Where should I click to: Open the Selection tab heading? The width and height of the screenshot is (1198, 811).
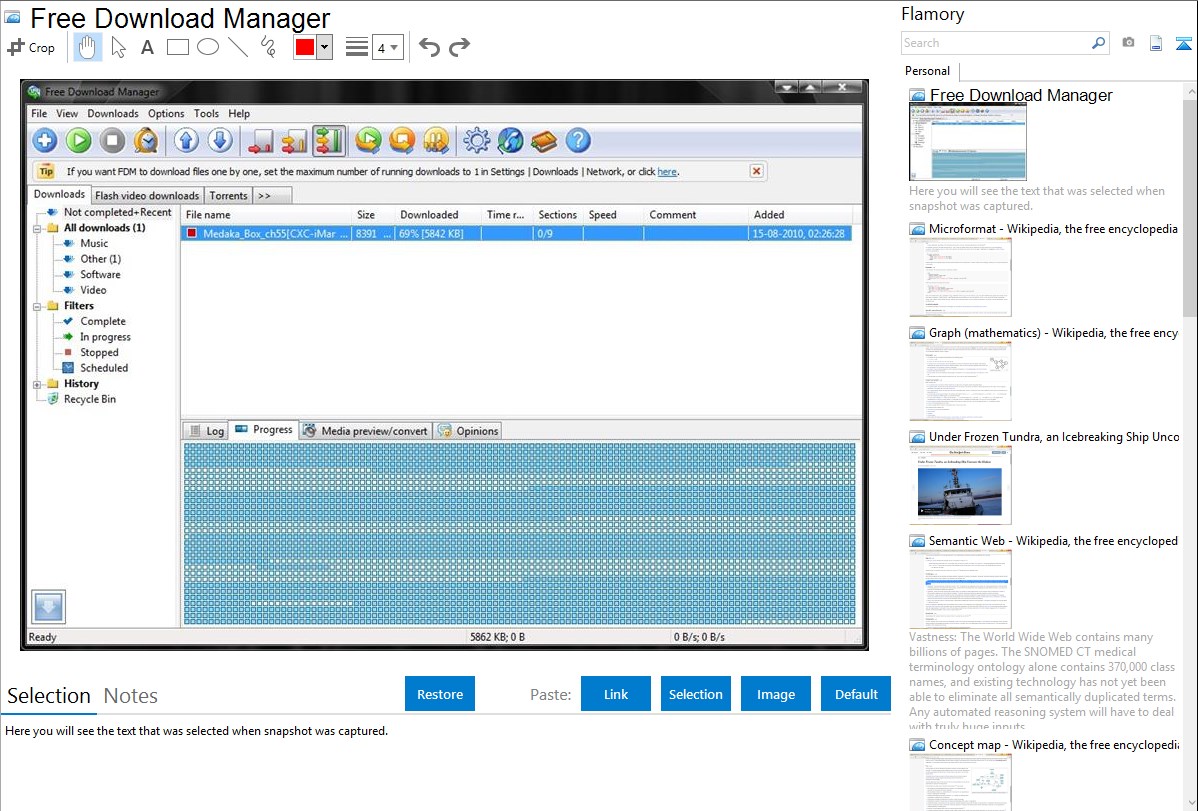tap(49, 696)
